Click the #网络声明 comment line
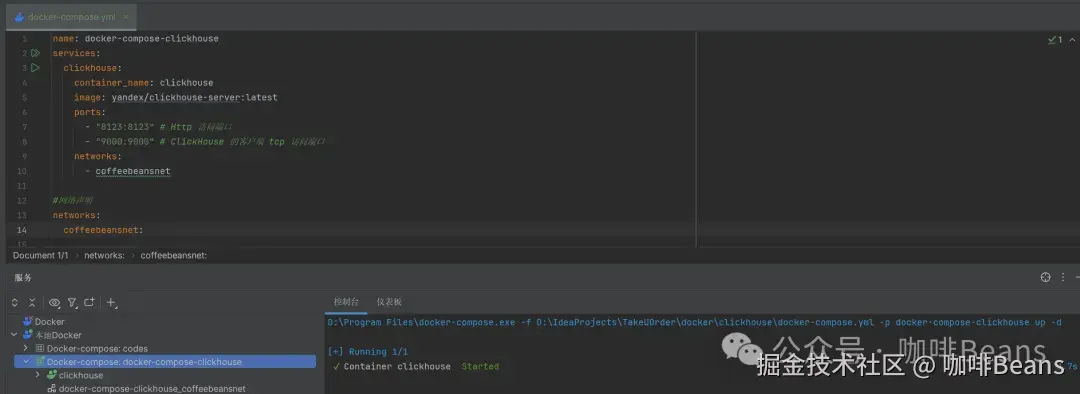 click(x=72, y=200)
